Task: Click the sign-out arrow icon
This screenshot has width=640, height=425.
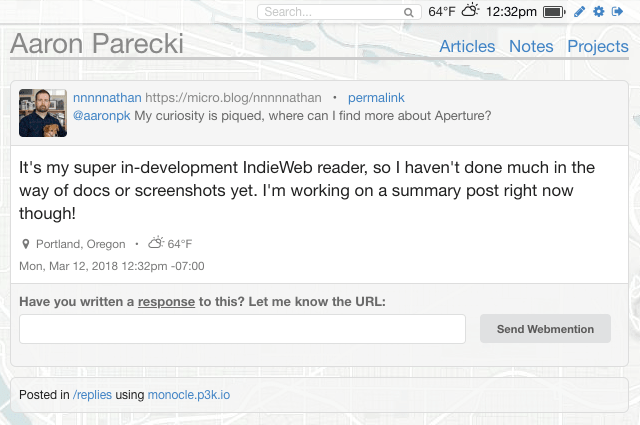Action: coord(617,11)
